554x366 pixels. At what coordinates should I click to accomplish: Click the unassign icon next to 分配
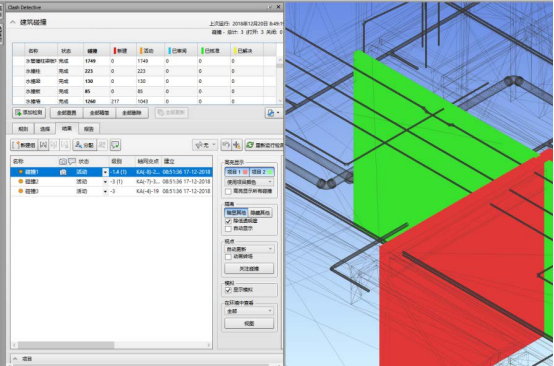coord(102,145)
